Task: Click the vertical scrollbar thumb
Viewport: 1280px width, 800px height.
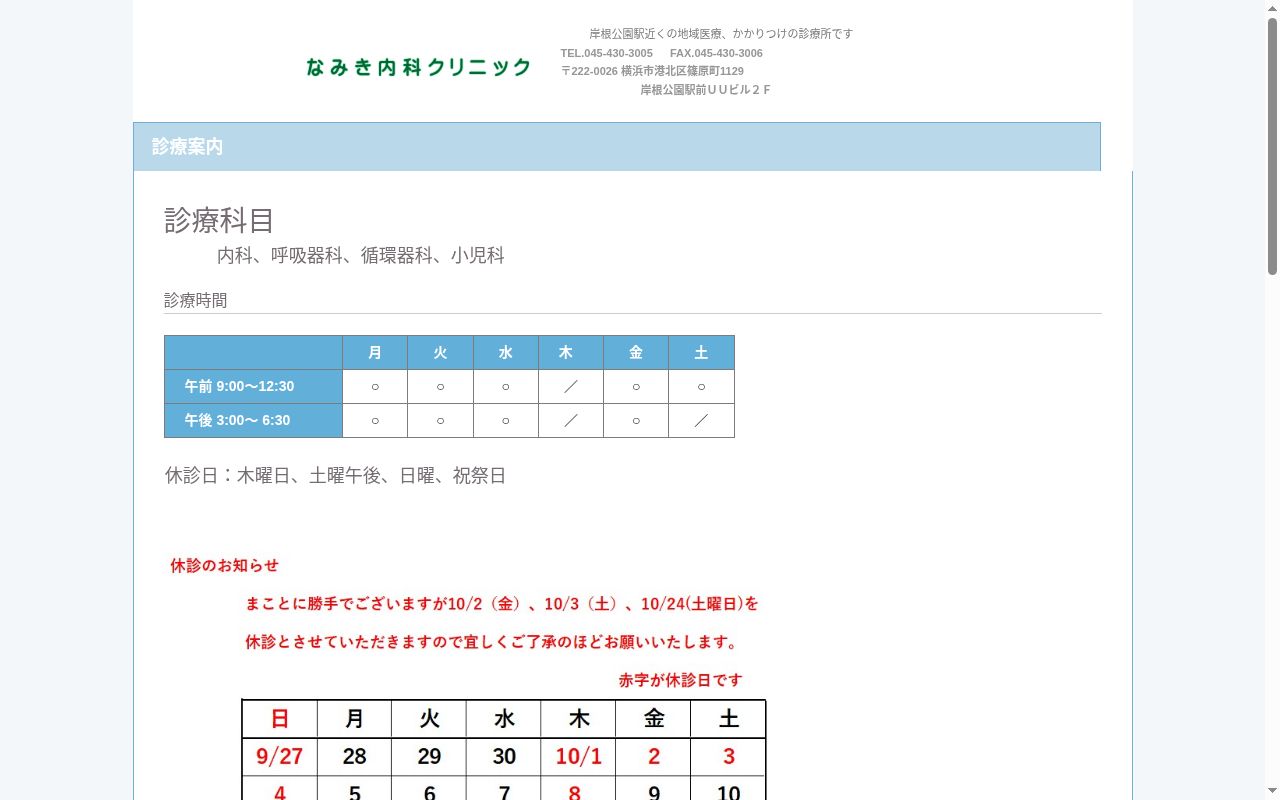Action: point(1272,146)
